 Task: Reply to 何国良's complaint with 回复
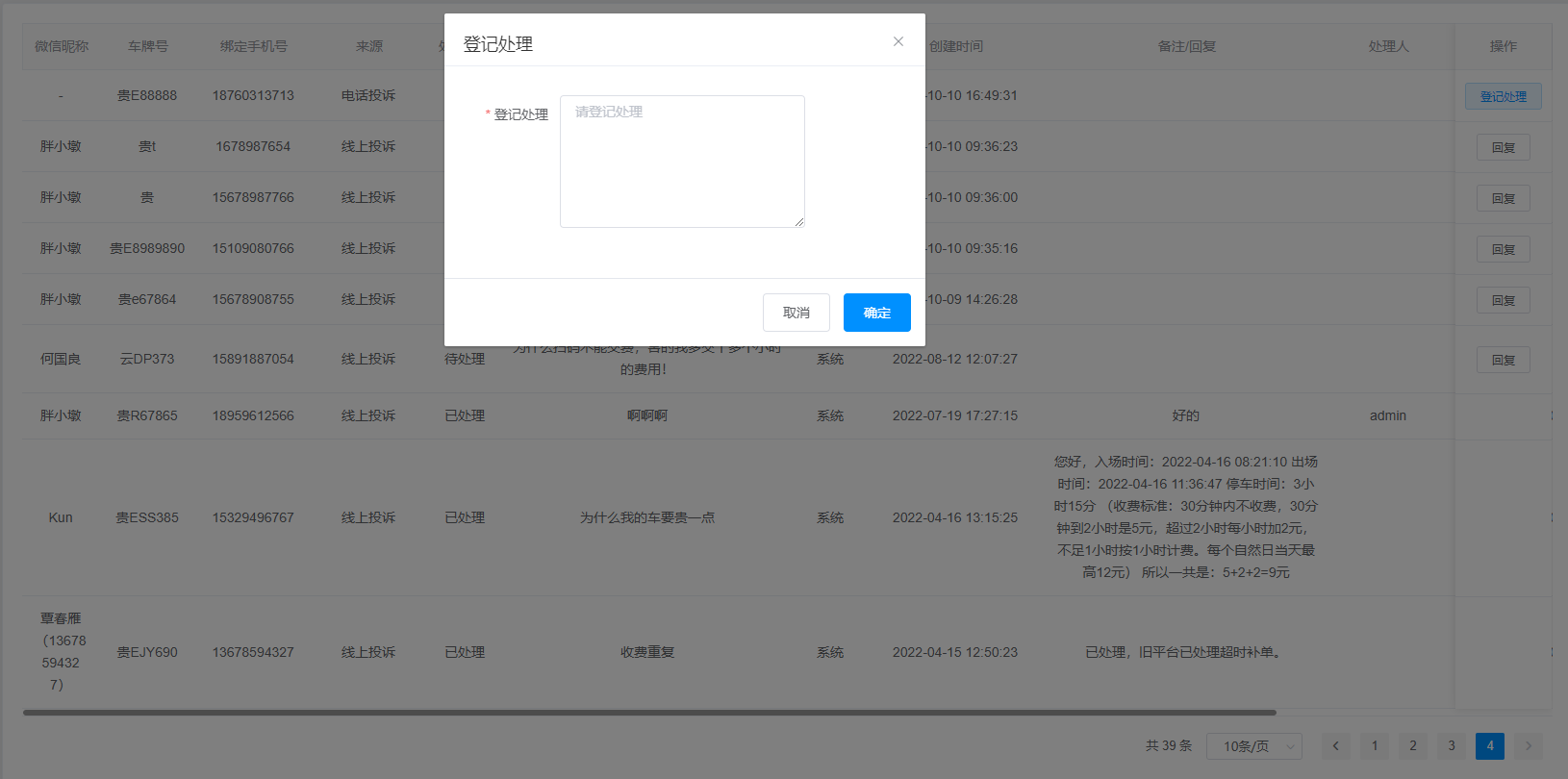1503,360
